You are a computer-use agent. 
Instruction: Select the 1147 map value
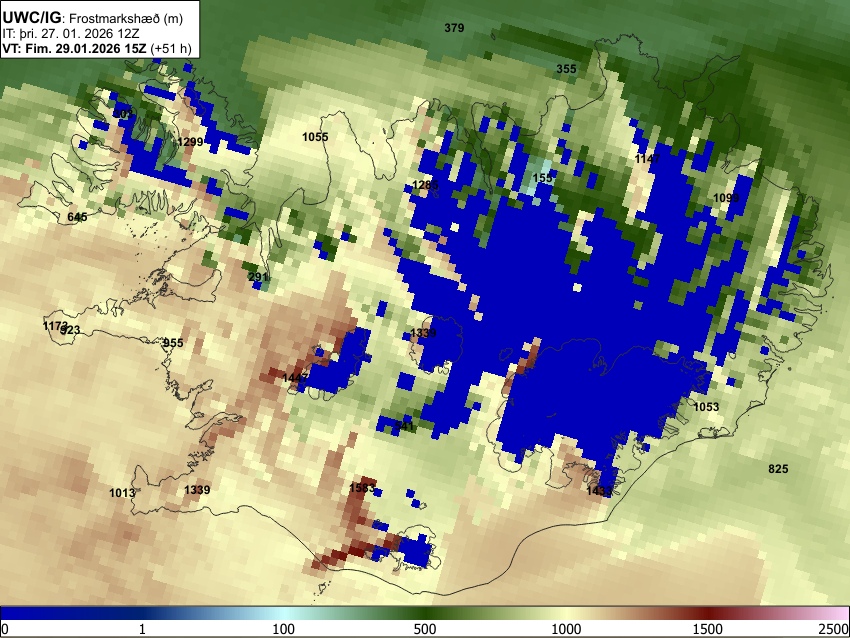[x=647, y=158]
